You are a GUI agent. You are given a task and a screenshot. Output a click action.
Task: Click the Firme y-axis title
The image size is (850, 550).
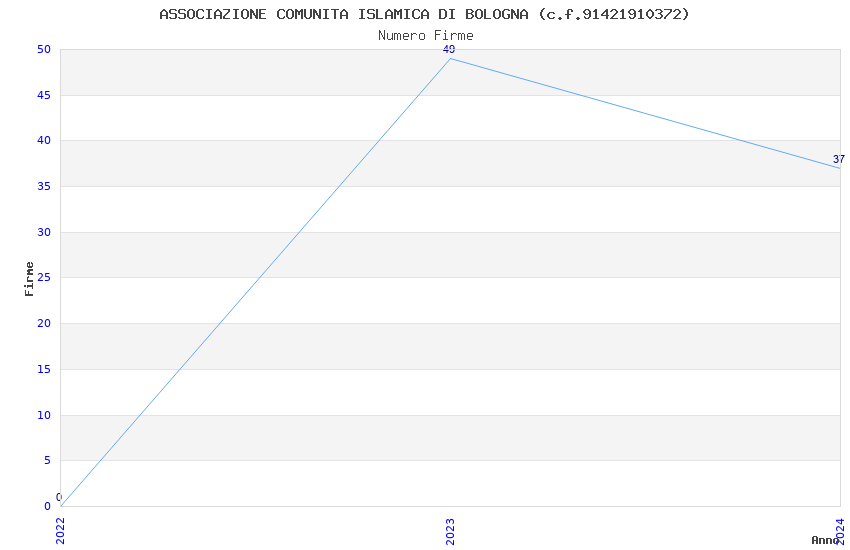(29, 279)
